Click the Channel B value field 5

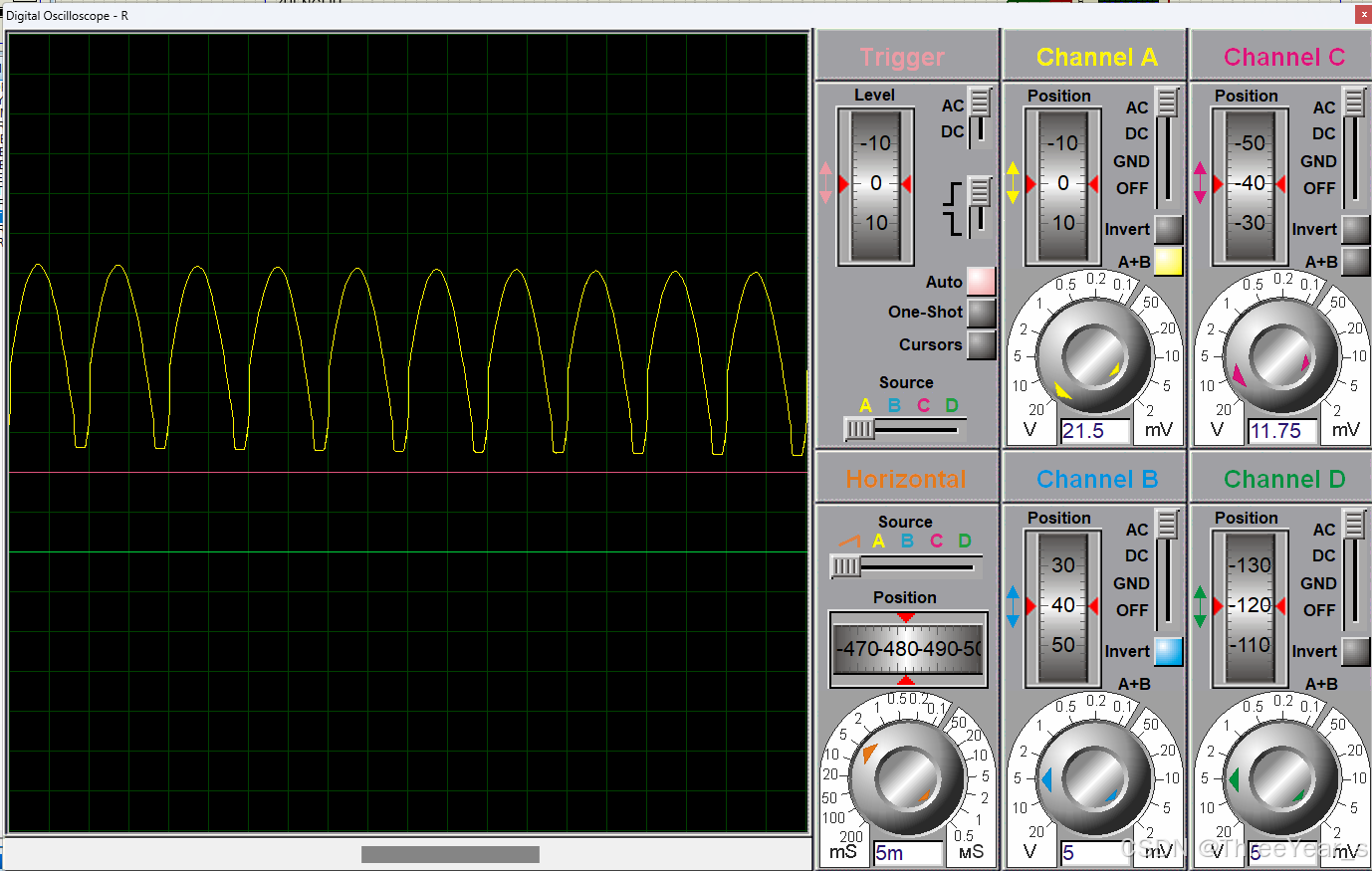[1095, 853]
